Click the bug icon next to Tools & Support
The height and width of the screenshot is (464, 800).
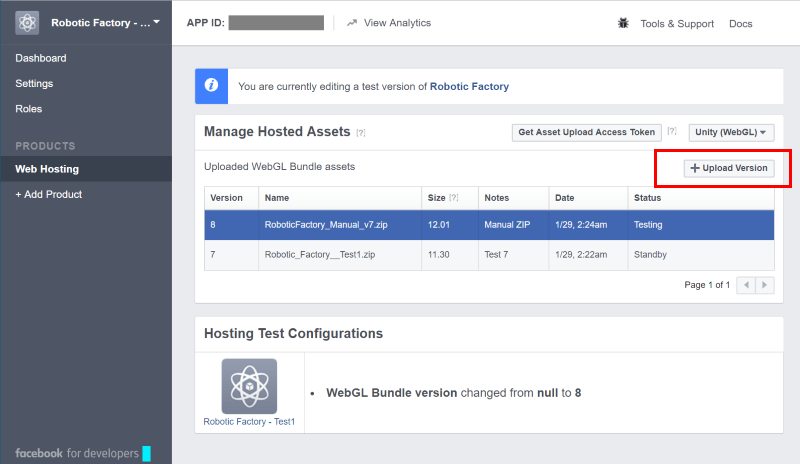(x=623, y=23)
